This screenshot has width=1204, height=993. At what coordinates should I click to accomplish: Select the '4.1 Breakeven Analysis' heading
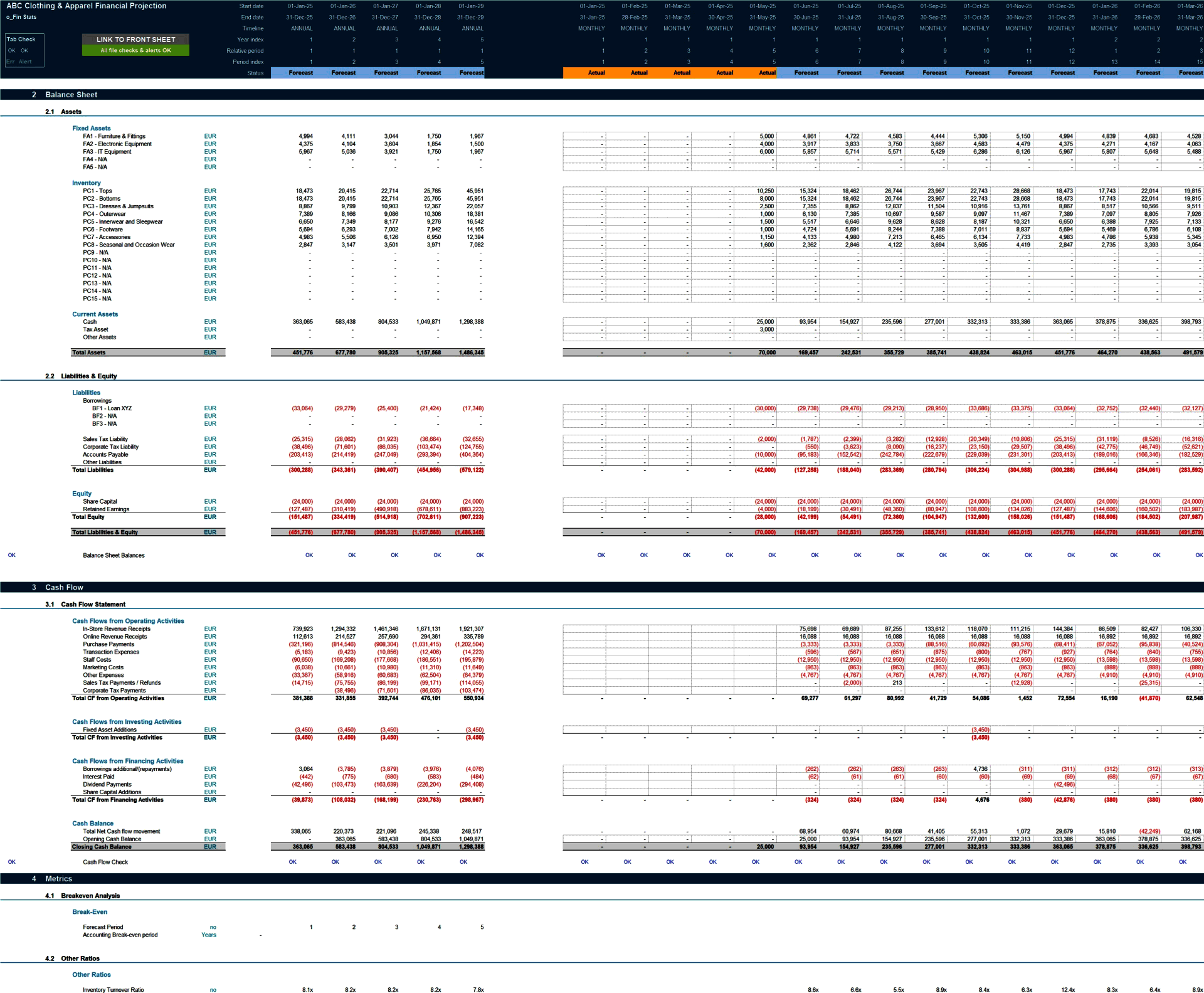click(82, 896)
